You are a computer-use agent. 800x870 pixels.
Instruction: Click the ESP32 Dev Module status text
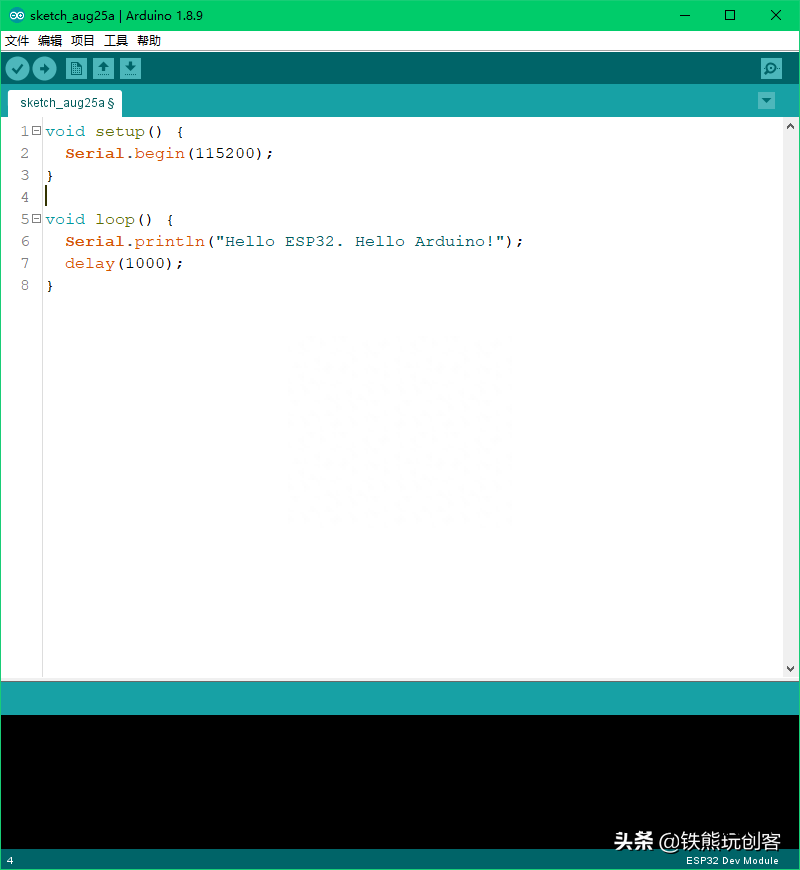731,861
